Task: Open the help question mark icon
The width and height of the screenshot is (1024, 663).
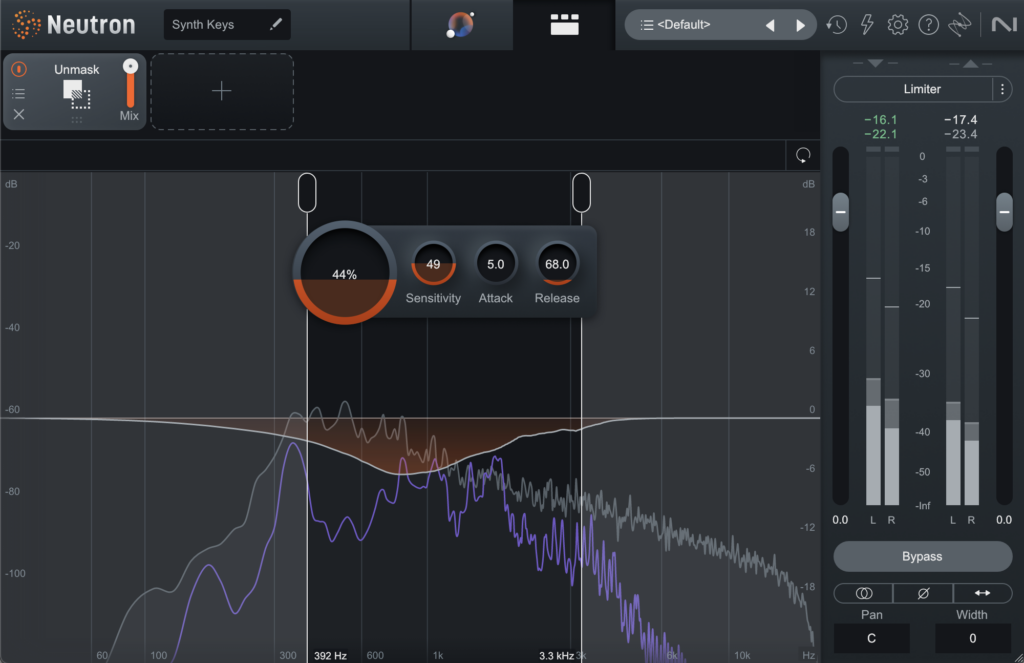Action: click(929, 25)
